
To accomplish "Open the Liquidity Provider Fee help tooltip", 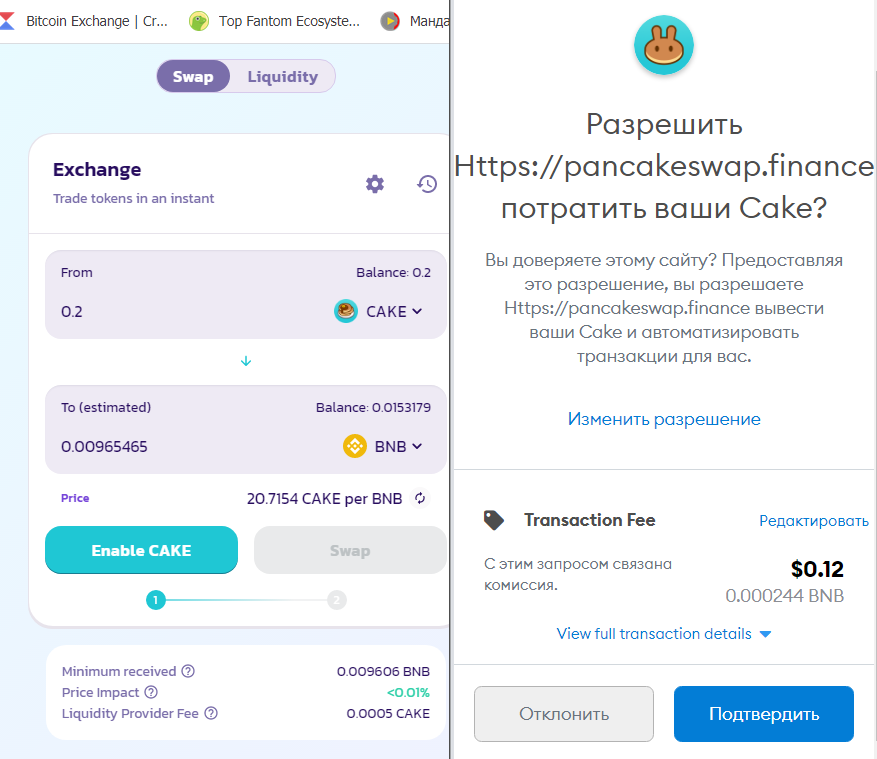I will pos(209,713).
